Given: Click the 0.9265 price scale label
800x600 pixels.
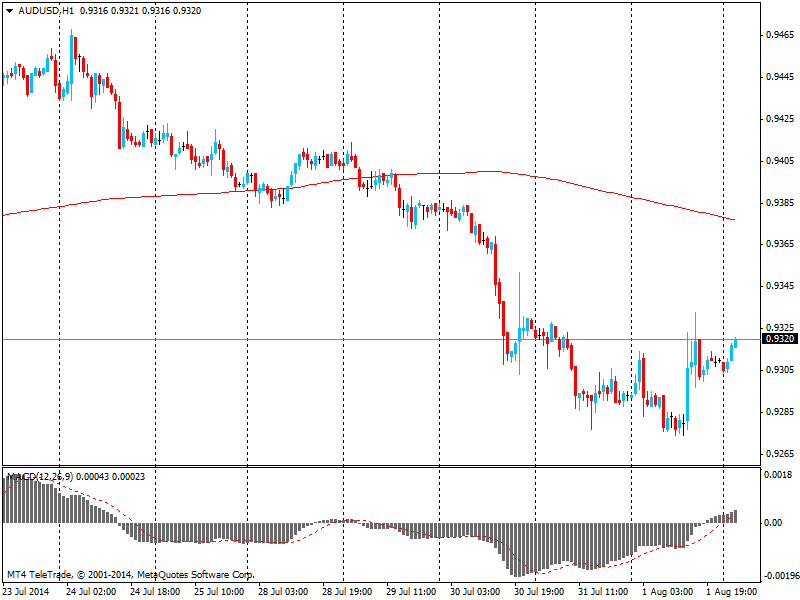Looking at the screenshot, I should coord(780,454).
